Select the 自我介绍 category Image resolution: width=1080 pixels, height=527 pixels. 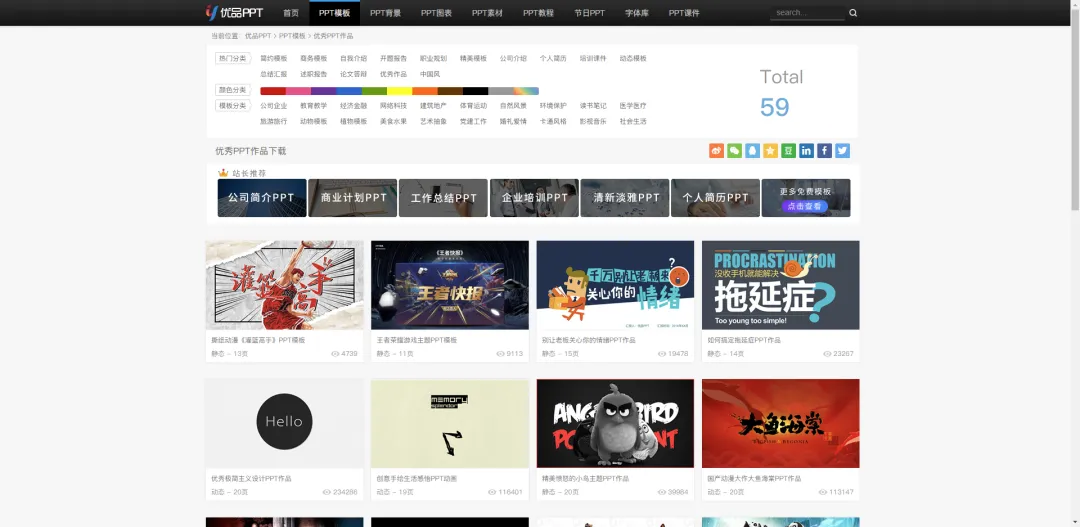(x=353, y=59)
